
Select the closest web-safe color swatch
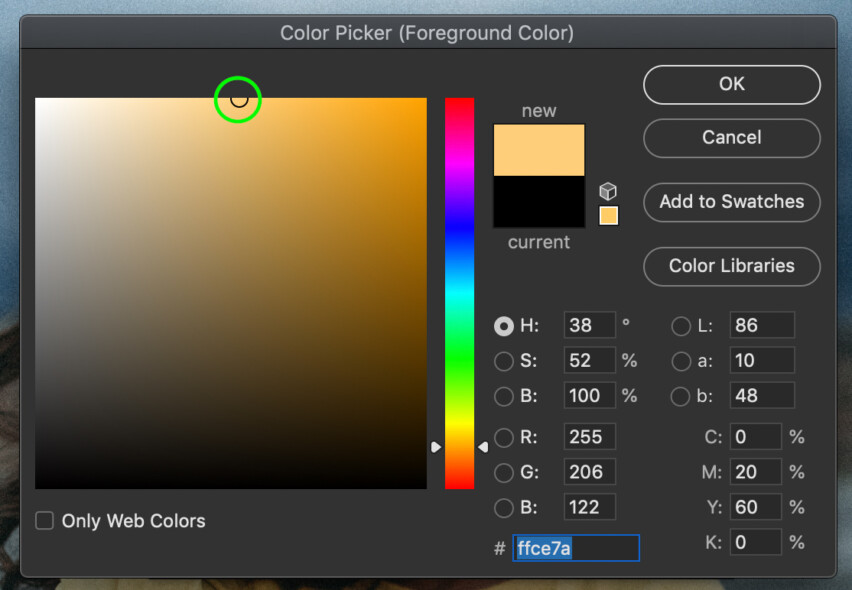[x=608, y=215]
